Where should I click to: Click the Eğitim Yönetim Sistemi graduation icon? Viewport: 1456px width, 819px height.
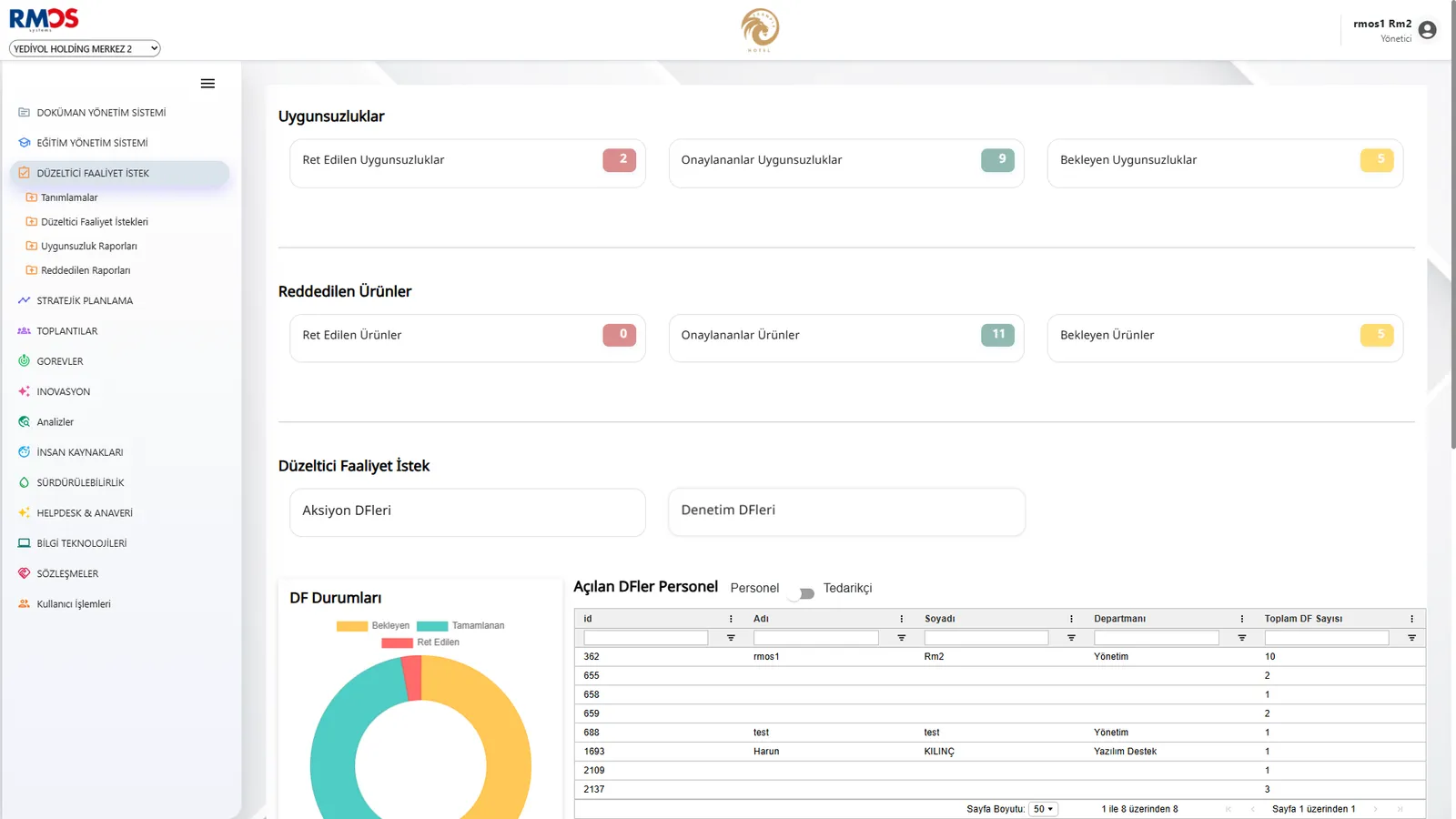coord(25,143)
